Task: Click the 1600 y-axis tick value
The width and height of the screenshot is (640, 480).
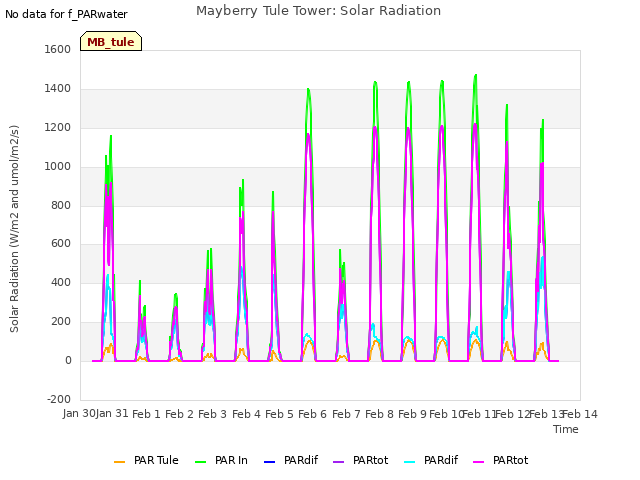Action: (x=58, y=49)
